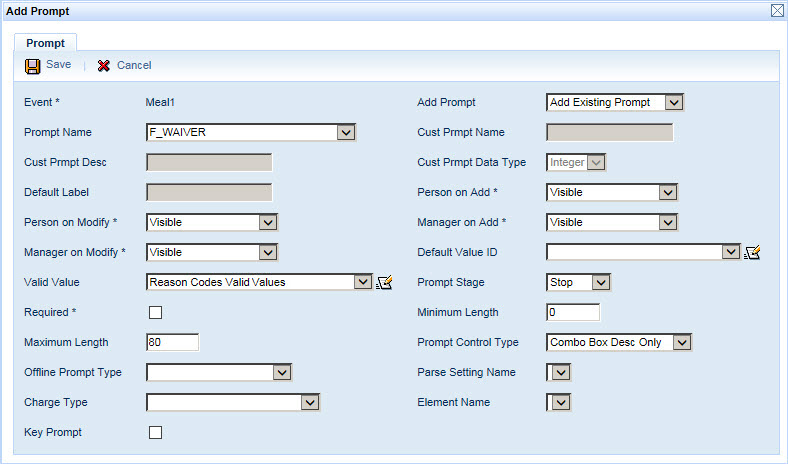Open the Offline Prompt Type dropdown
Viewport: 788px width, 464px height.
pos(282,372)
